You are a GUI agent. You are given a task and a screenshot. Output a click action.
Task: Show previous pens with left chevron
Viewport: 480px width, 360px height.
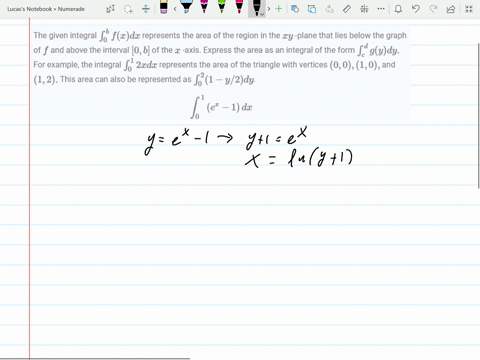click(x=175, y=9)
